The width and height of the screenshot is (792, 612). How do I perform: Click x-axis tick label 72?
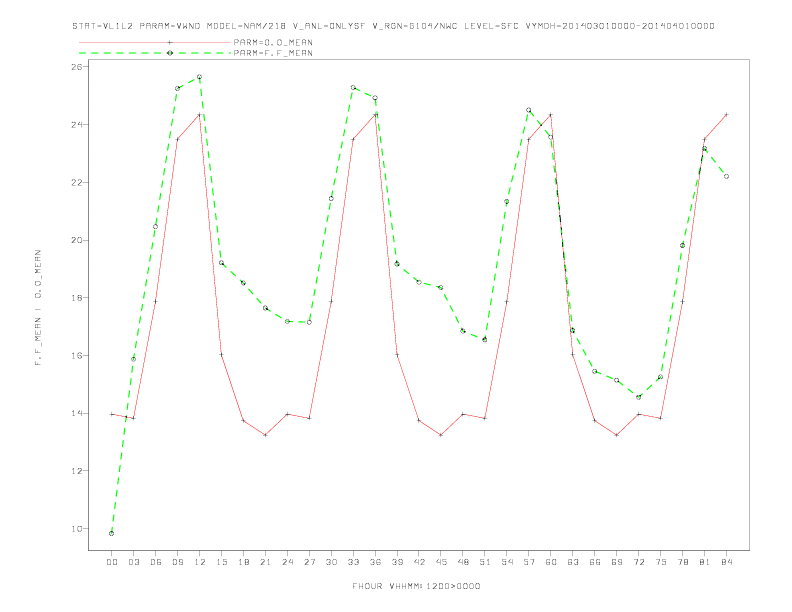(638, 562)
